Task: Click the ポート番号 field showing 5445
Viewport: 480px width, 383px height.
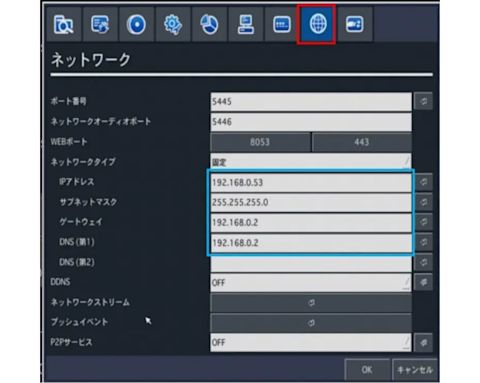Action: tap(311, 101)
